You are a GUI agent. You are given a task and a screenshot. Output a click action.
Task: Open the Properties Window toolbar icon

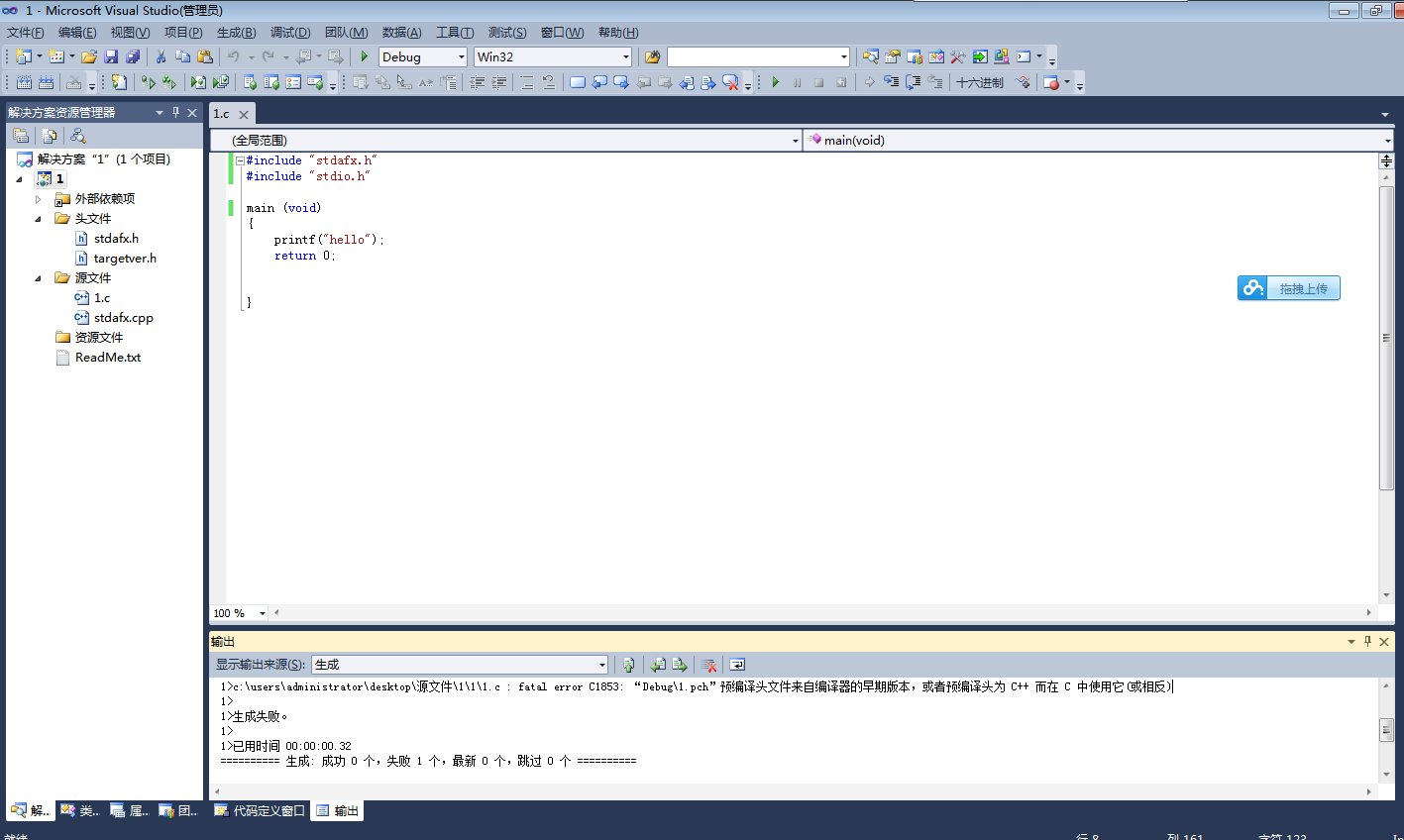click(892, 56)
